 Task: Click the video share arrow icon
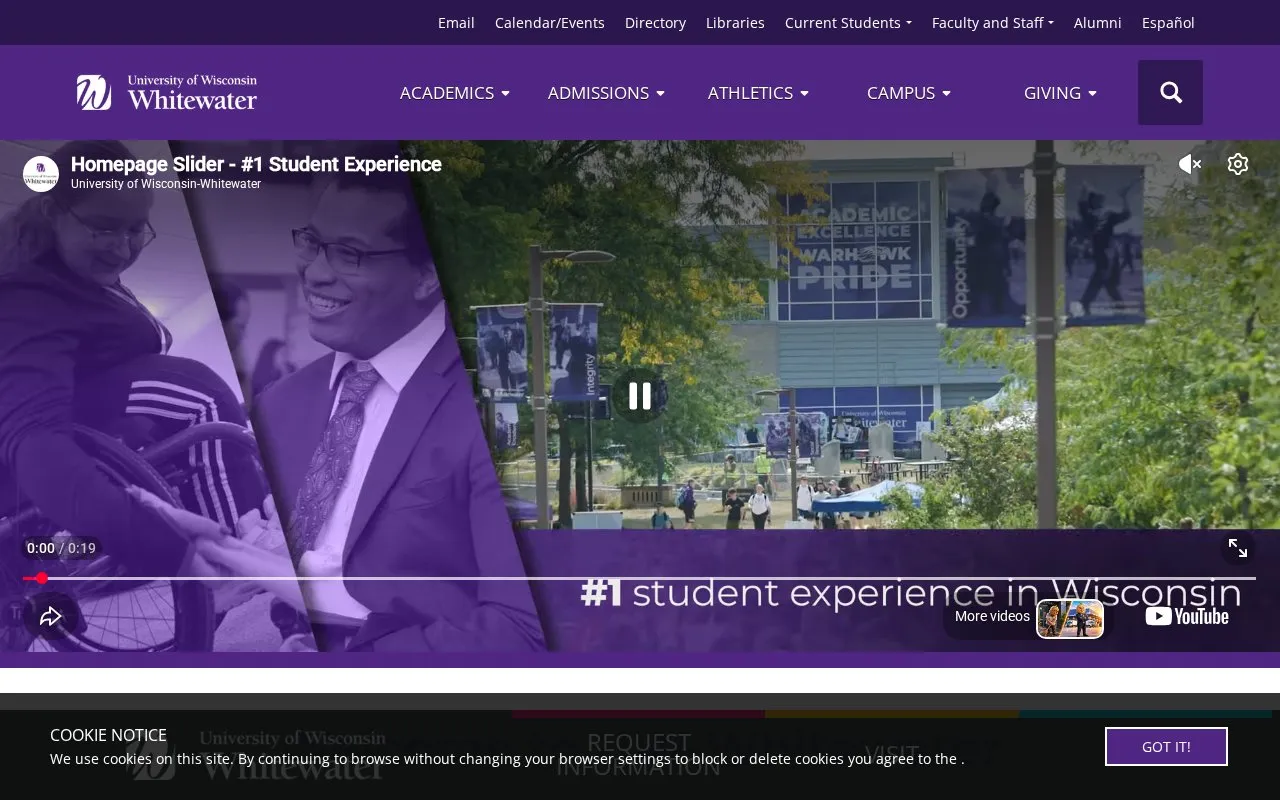point(51,617)
